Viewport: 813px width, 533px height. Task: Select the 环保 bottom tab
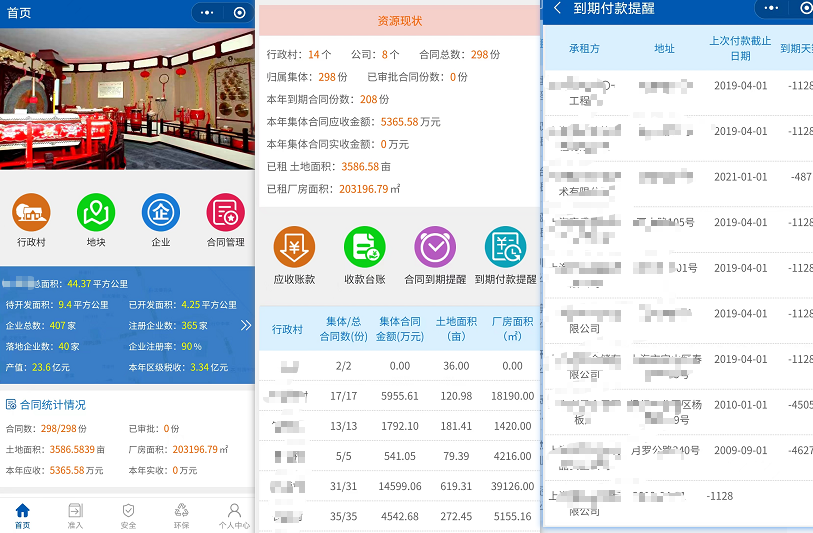click(x=181, y=515)
